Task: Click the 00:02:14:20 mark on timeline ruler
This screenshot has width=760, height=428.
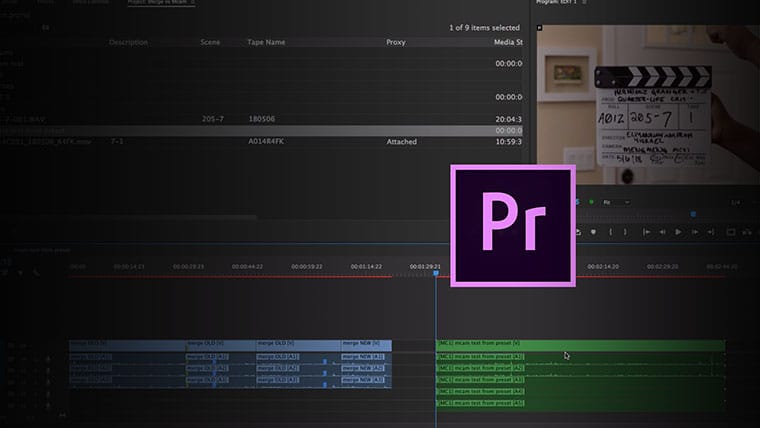Action: [603, 267]
